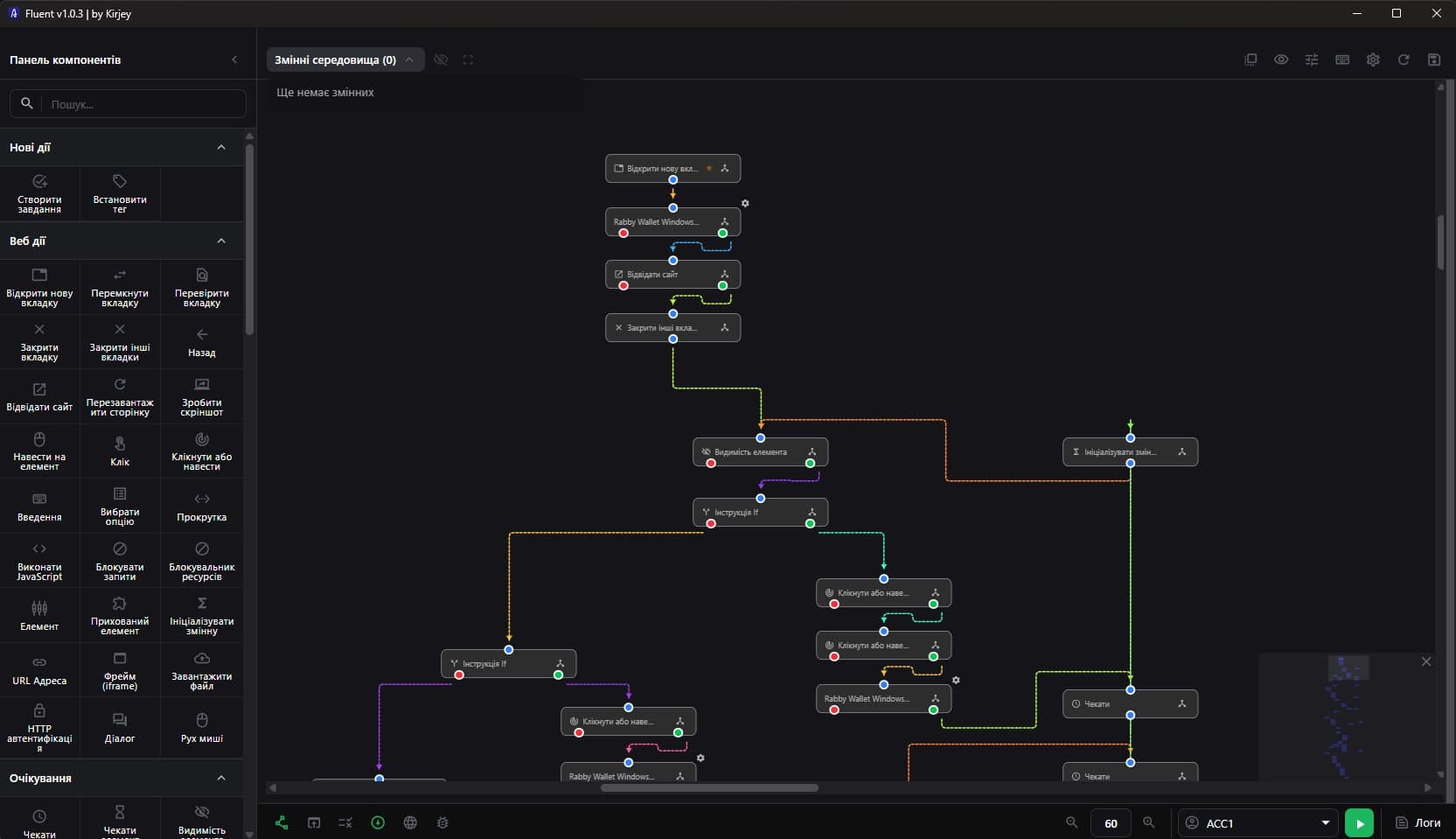Toggle the eye visibility icon in top toolbar

[1281, 59]
